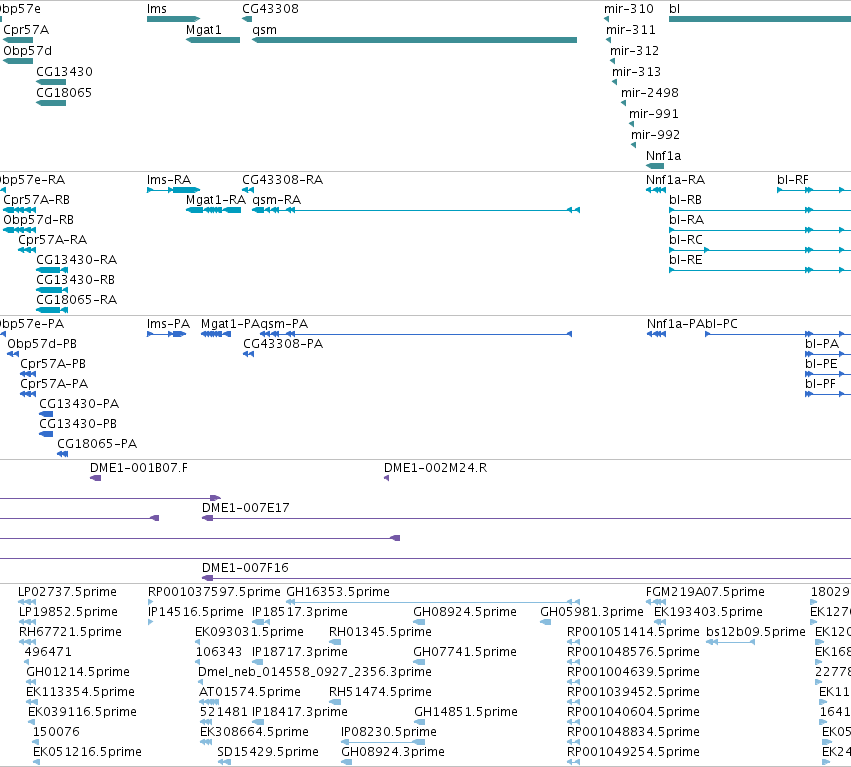Image resolution: width=851 pixels, height=767 pixels.
Task: Click DME1-001B07.F clone label
Action: point(139,468)
